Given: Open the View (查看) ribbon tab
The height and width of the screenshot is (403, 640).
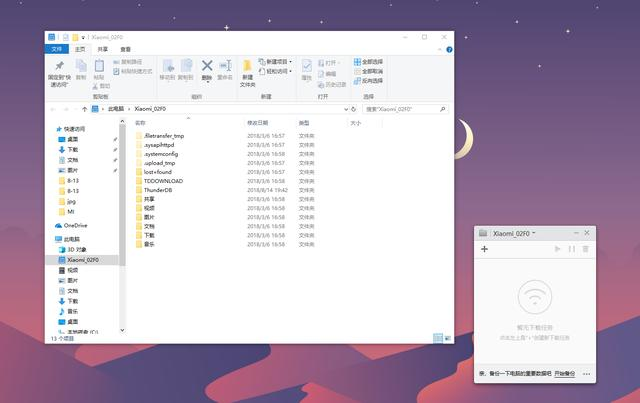Looking at the screenshot, I should (x=125, y=48).
